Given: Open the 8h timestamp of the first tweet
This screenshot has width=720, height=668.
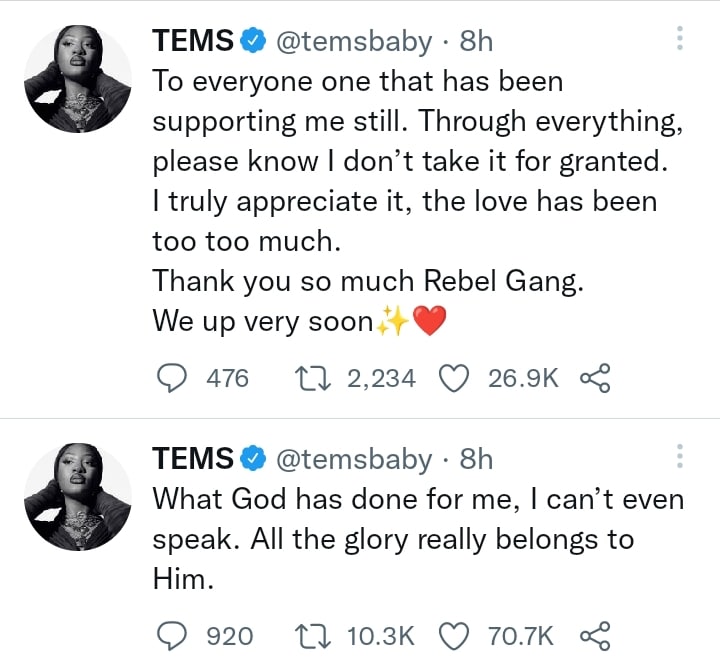Looking at the screenshot, I should click(476, 41).
